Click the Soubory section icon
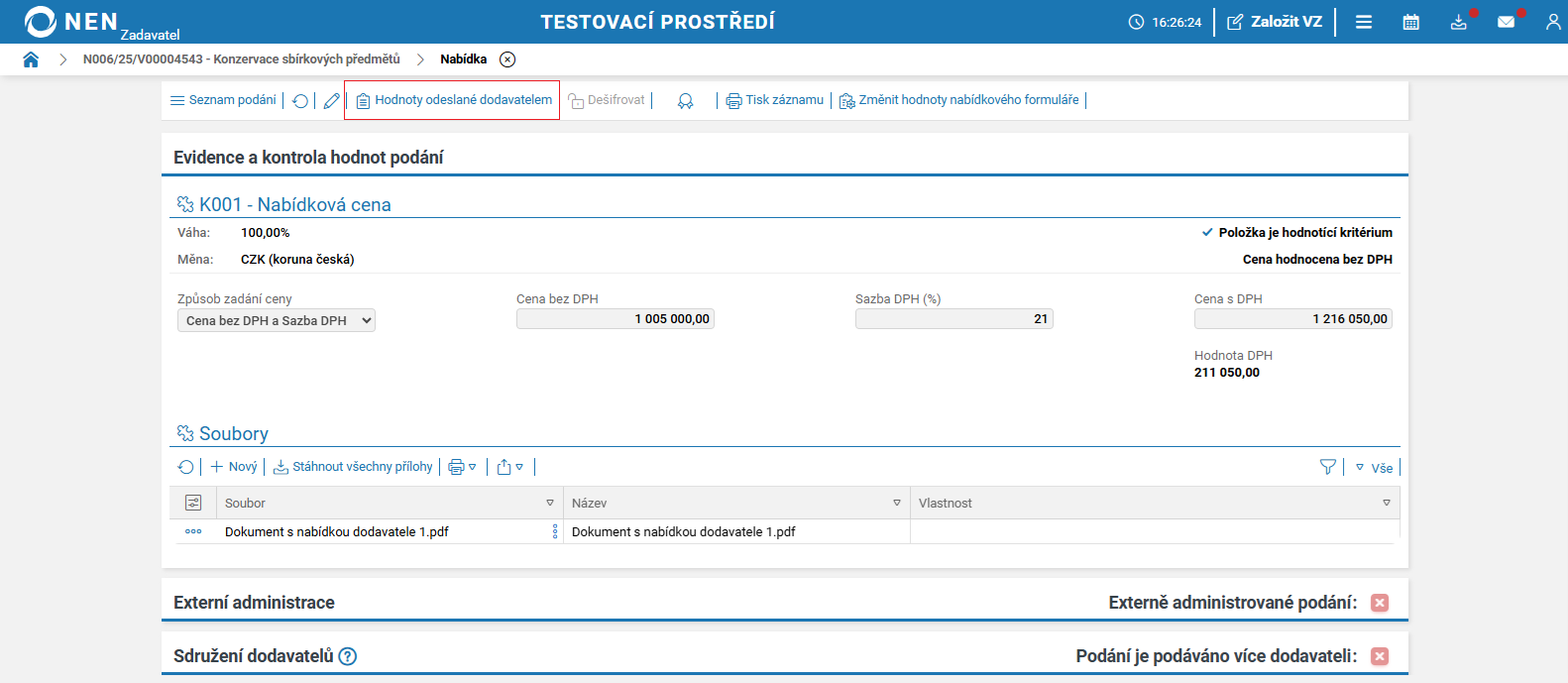 tap(185, 433)
